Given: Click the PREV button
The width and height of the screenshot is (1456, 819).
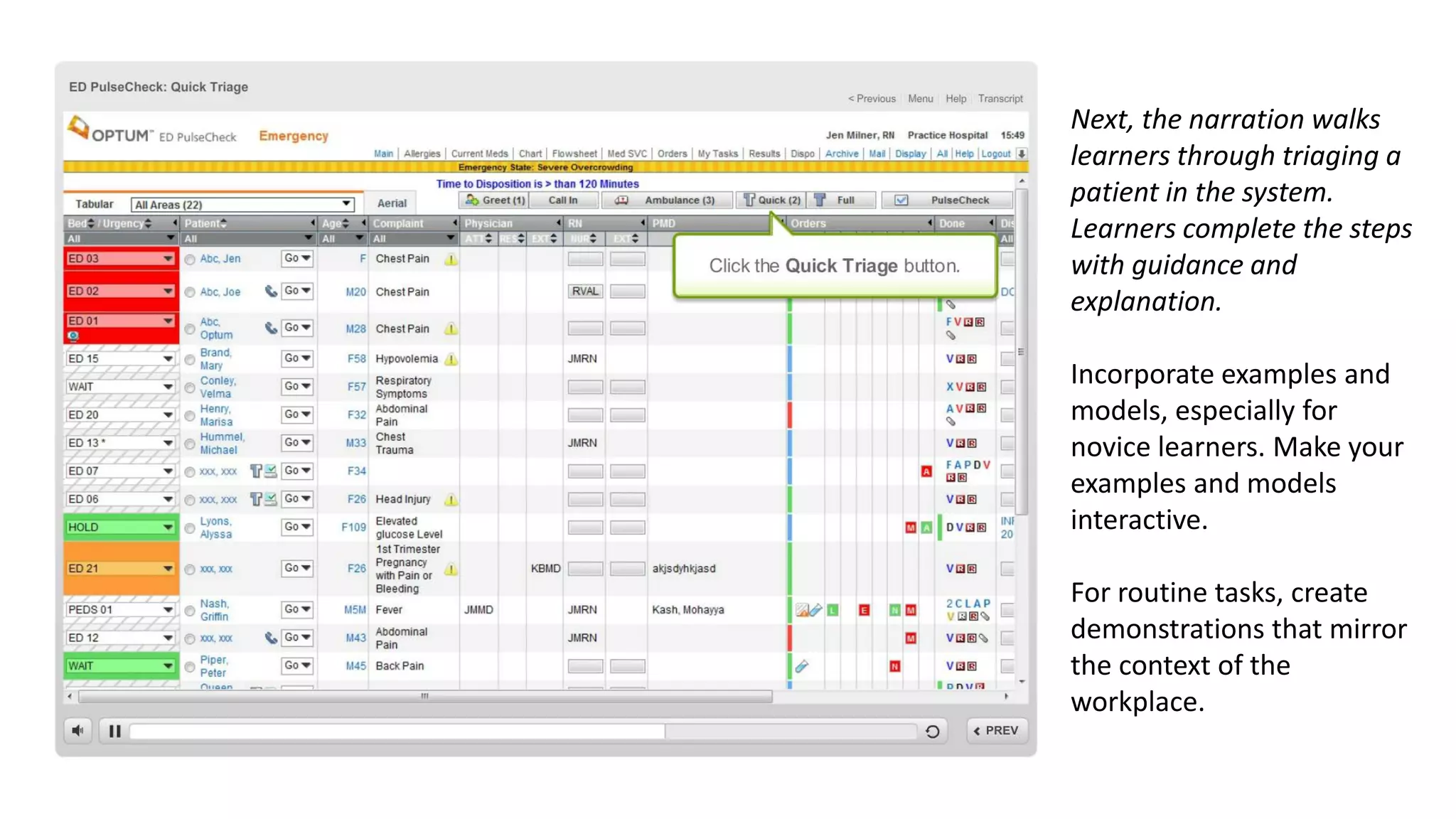Looking at the screenshot, I should (x=997, y=731).
